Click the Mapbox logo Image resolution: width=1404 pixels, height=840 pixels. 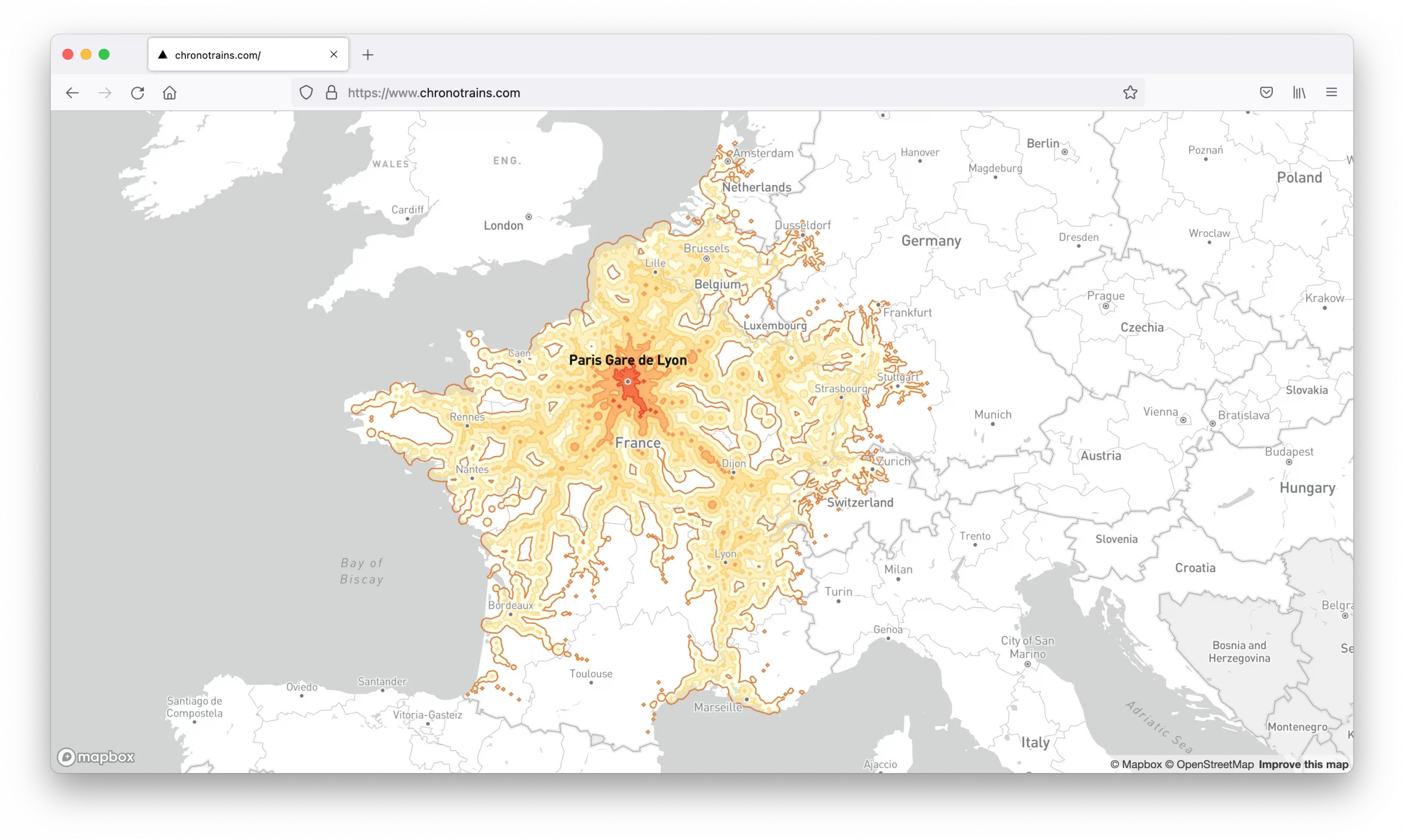click(x=95, y=757)
